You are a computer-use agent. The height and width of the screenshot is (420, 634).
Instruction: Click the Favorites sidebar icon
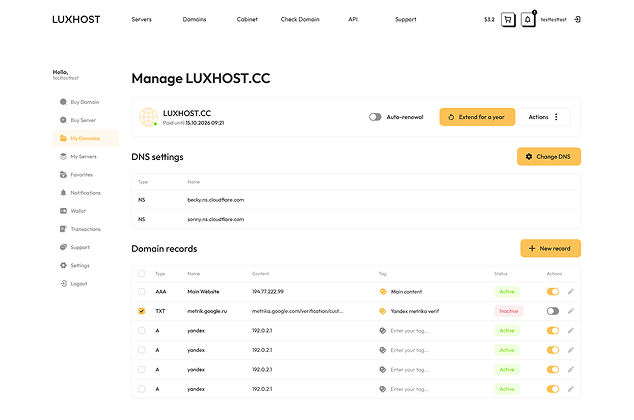click(x=63, y=174)
